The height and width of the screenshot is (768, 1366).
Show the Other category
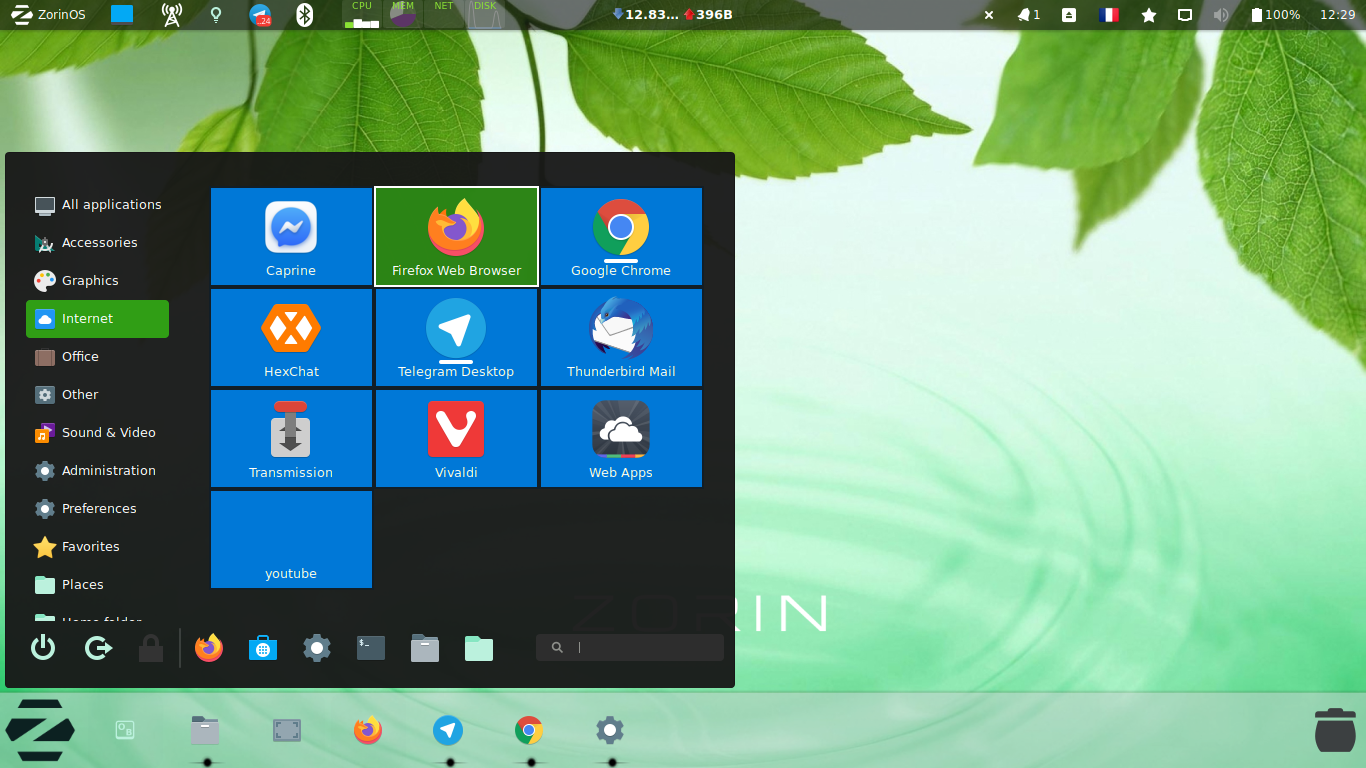click(97, 395)
